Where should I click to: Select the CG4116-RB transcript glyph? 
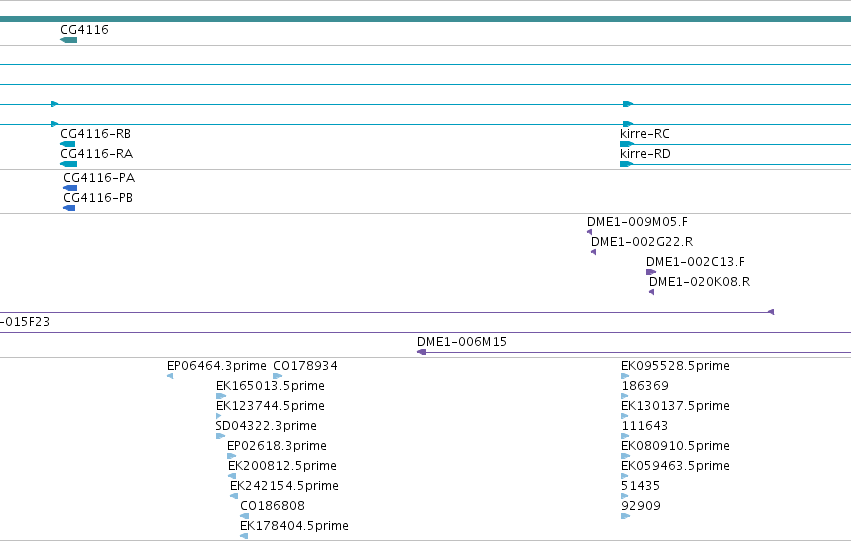pos(67,144)
